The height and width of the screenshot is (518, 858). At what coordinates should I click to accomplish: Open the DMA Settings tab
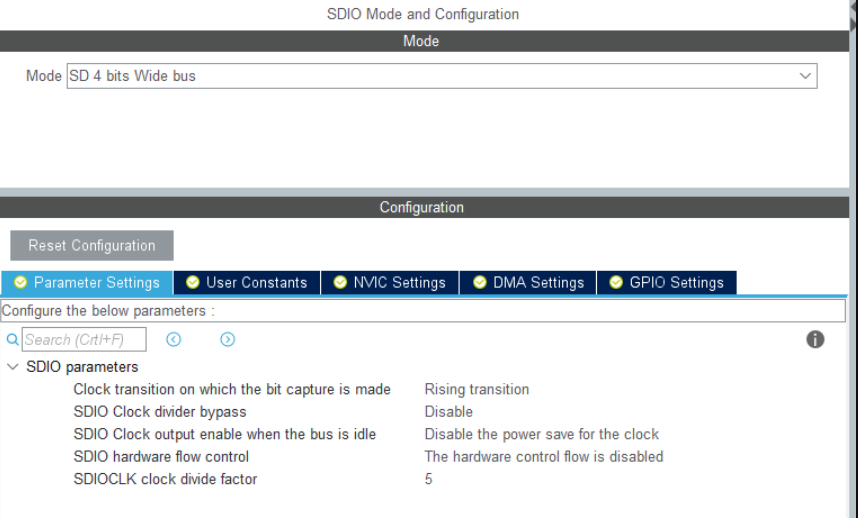click(x=538, y=283)
